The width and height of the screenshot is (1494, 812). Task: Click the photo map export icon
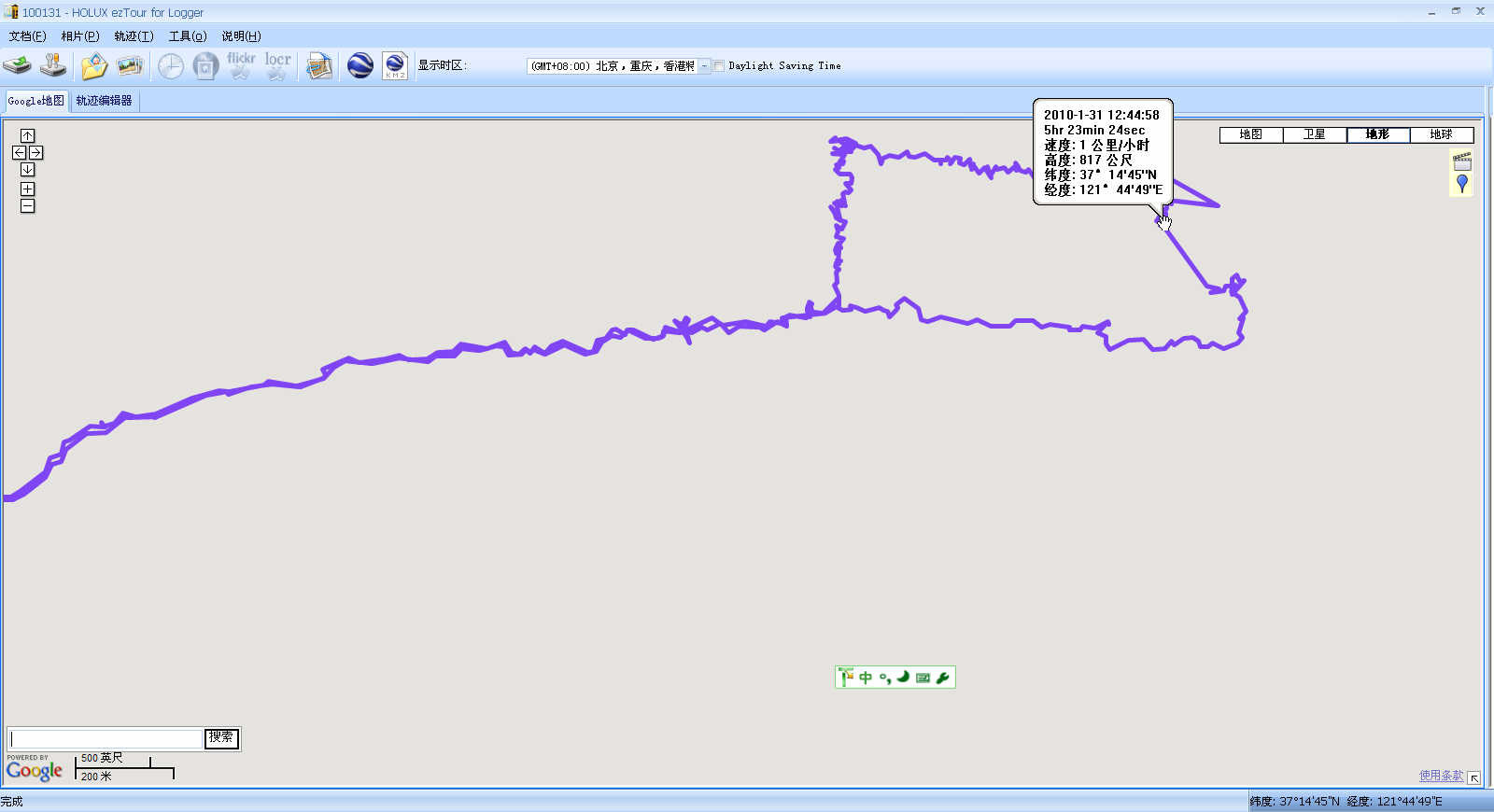319,65
